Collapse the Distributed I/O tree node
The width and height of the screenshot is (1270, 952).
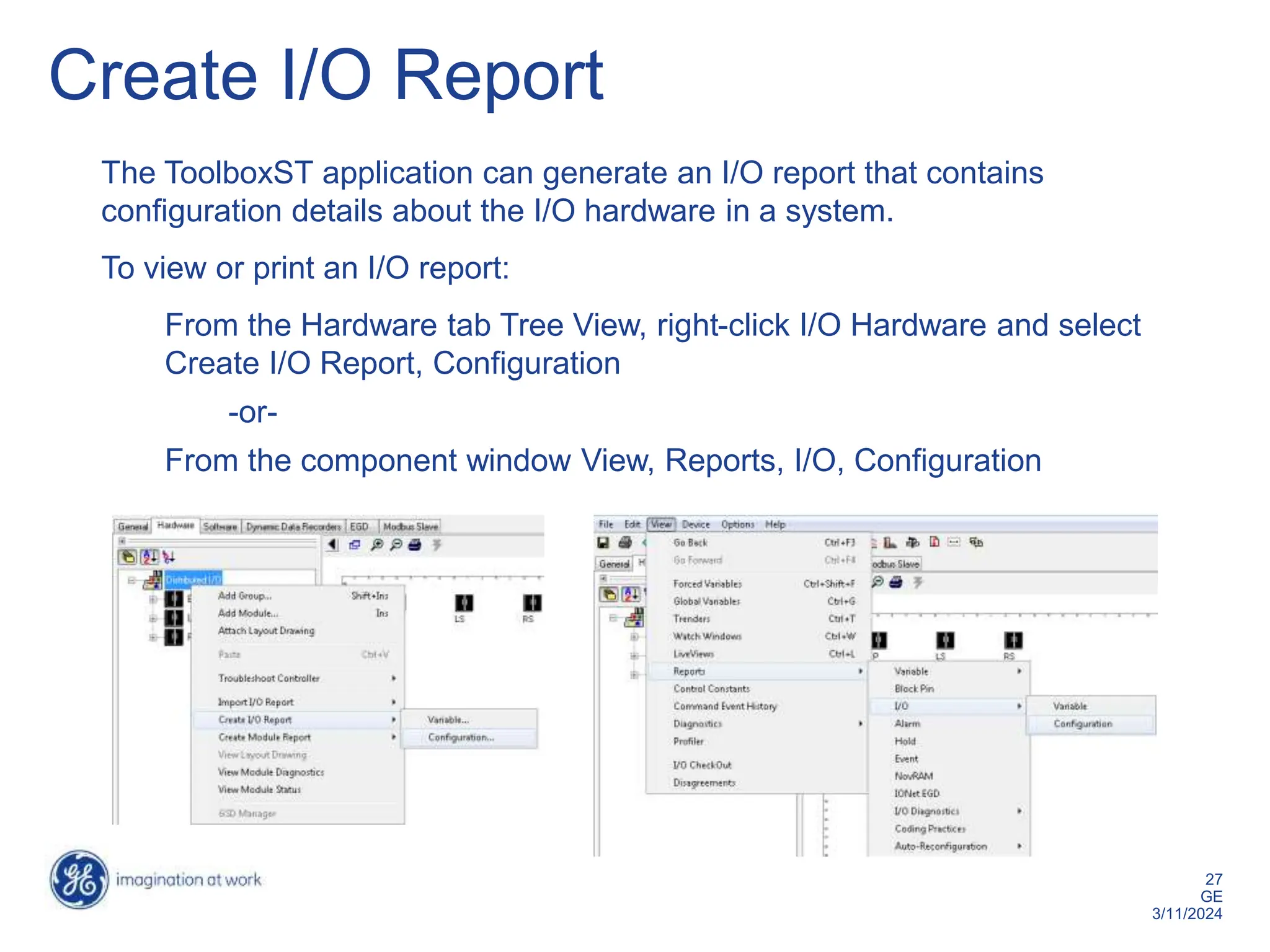131,581
